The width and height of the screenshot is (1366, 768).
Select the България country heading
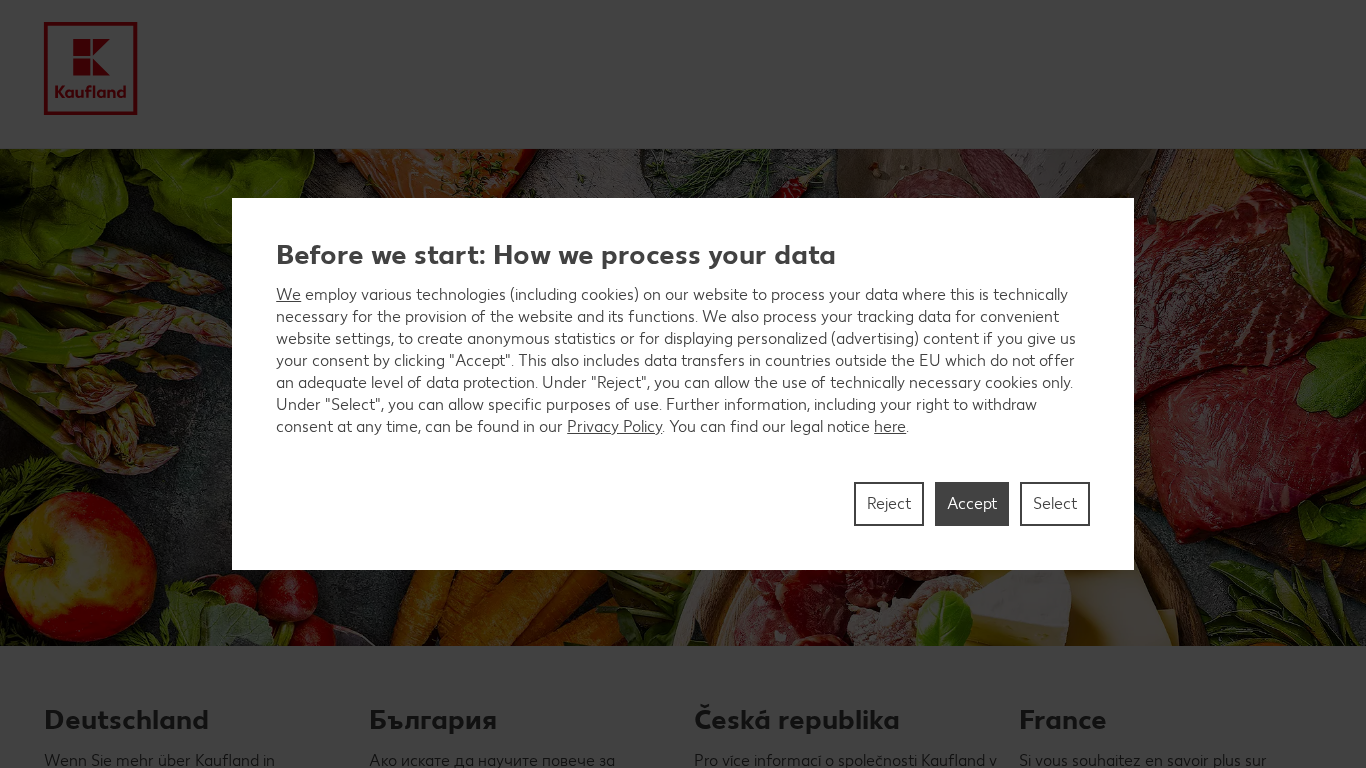coord(433,720)
